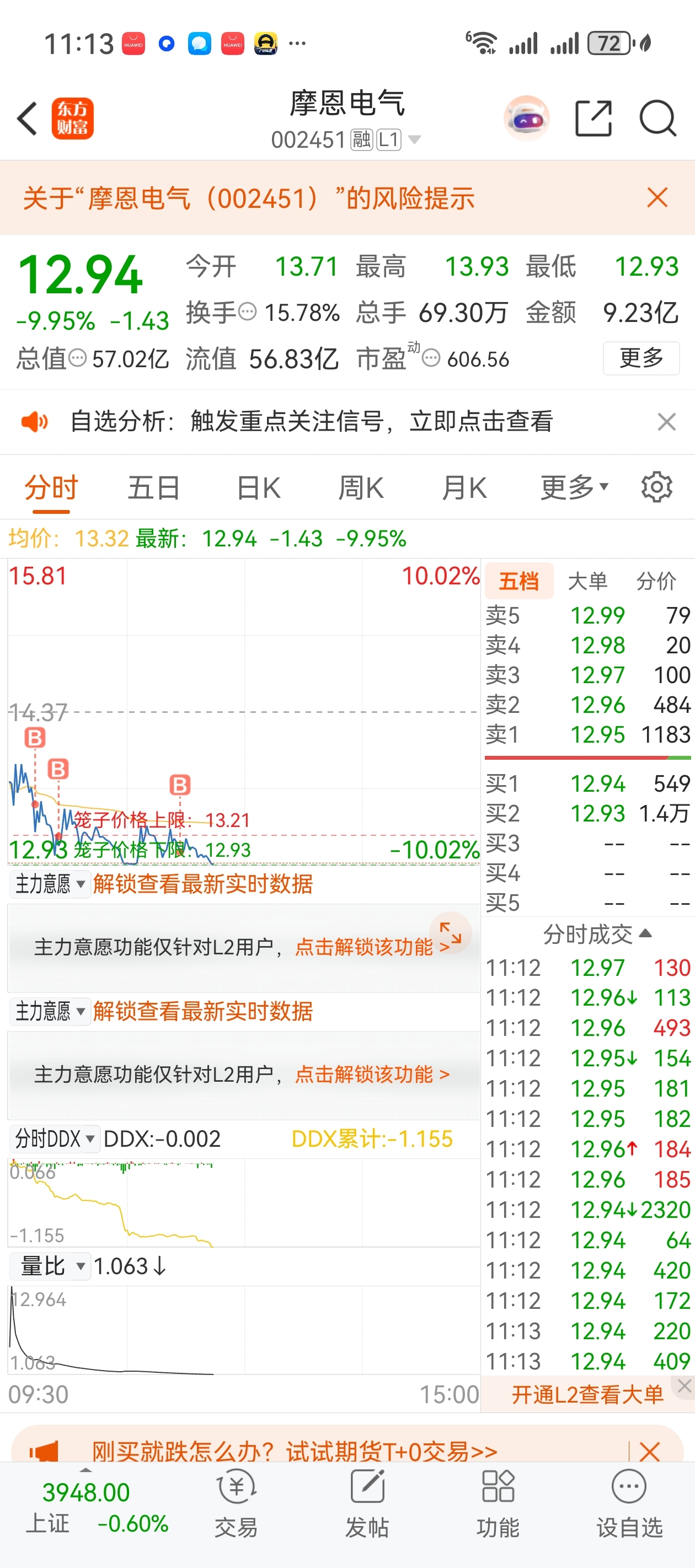Open chart settings gear icon
The height and width of the screenshot is (1568, 695).
click(656, 487)
